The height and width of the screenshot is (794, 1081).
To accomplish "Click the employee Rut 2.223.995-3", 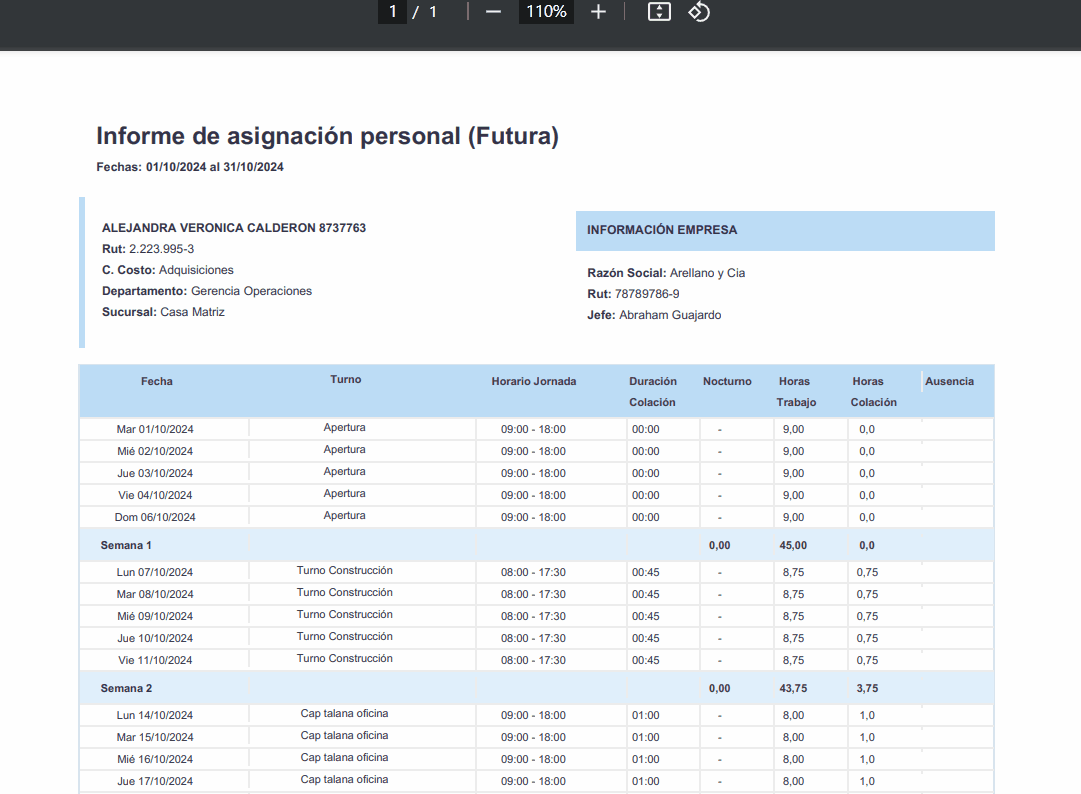I will click(148, 249).
